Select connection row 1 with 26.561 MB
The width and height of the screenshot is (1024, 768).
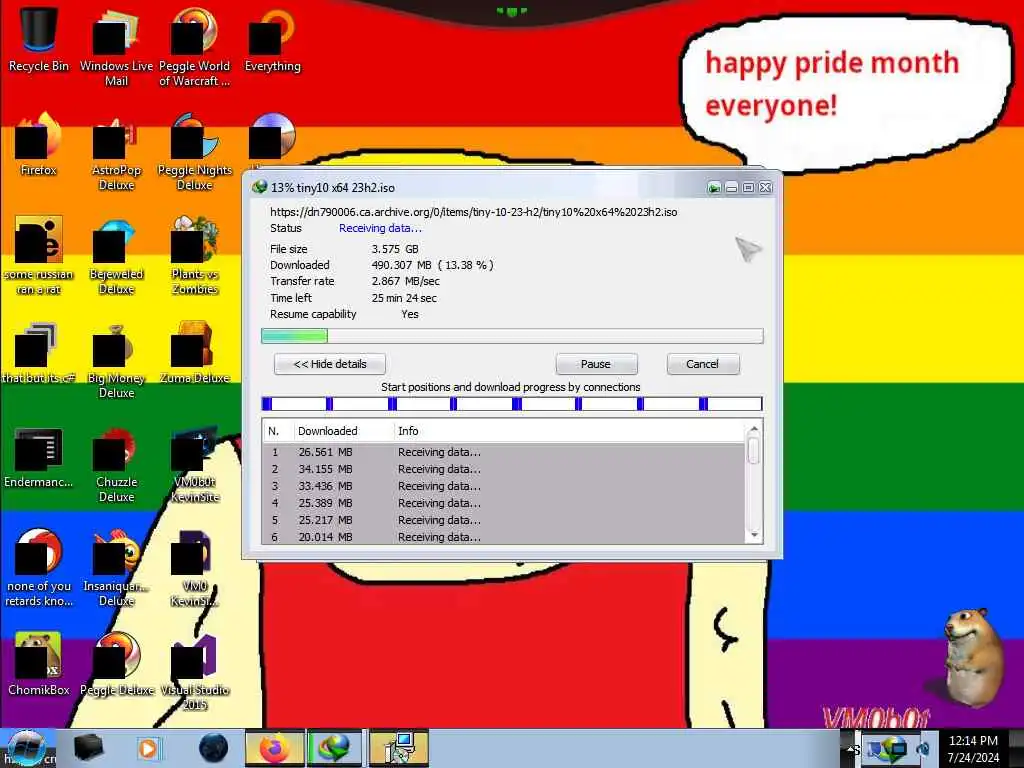point(504,452)
